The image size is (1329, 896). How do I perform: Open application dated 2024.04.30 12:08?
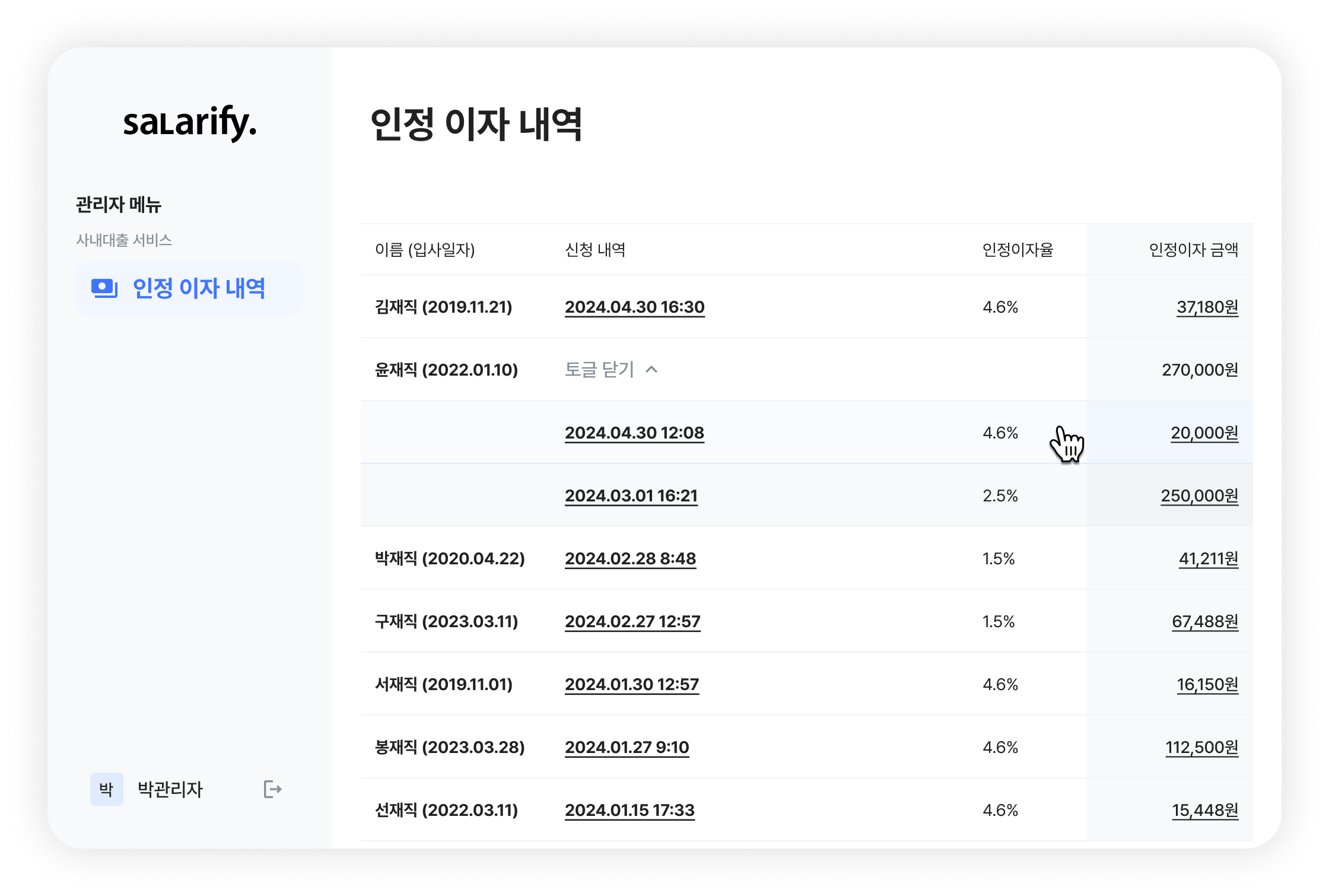(x=634, y=433)
